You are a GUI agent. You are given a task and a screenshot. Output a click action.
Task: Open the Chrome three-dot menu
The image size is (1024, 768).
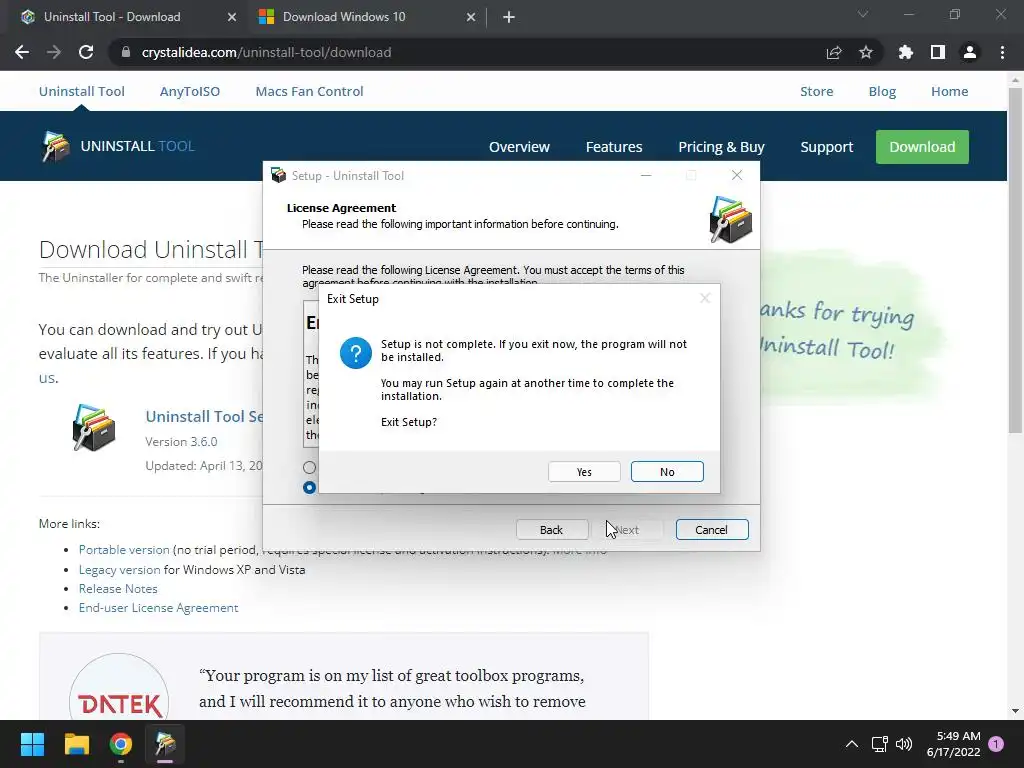pos(1002,52)
